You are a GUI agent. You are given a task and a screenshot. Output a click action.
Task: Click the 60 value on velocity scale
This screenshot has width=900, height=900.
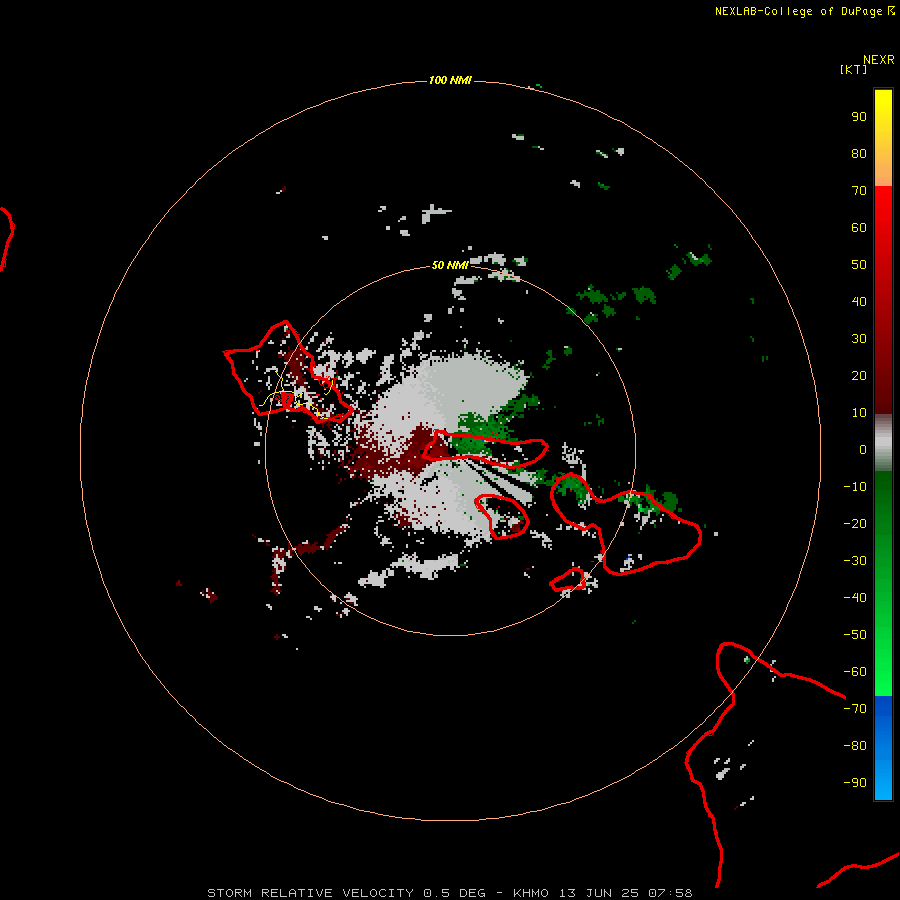tap(859, 228)
